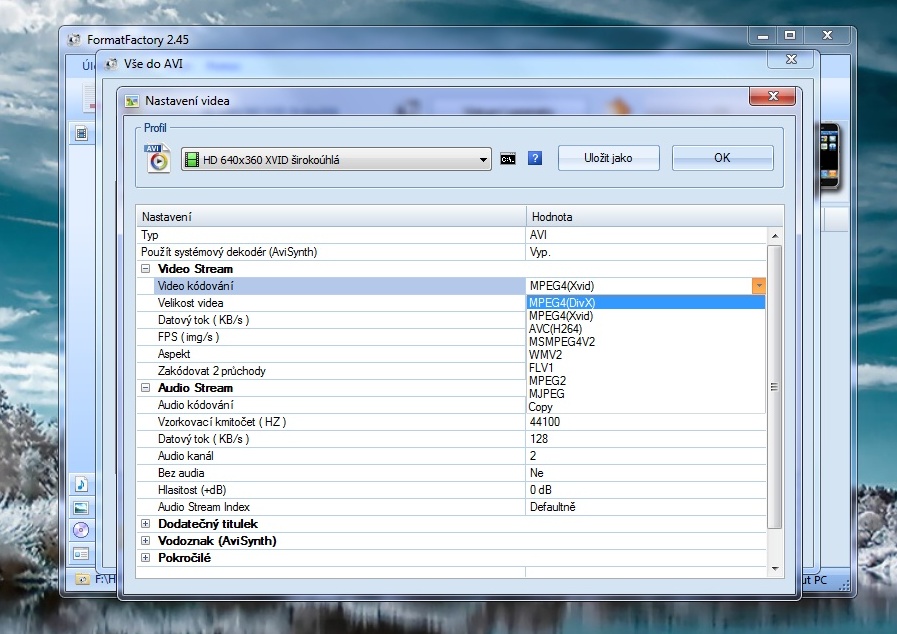Open the picture category icon in sidebar
The height and width of the screenshot is (634, 897).
[x=81, y=507]
